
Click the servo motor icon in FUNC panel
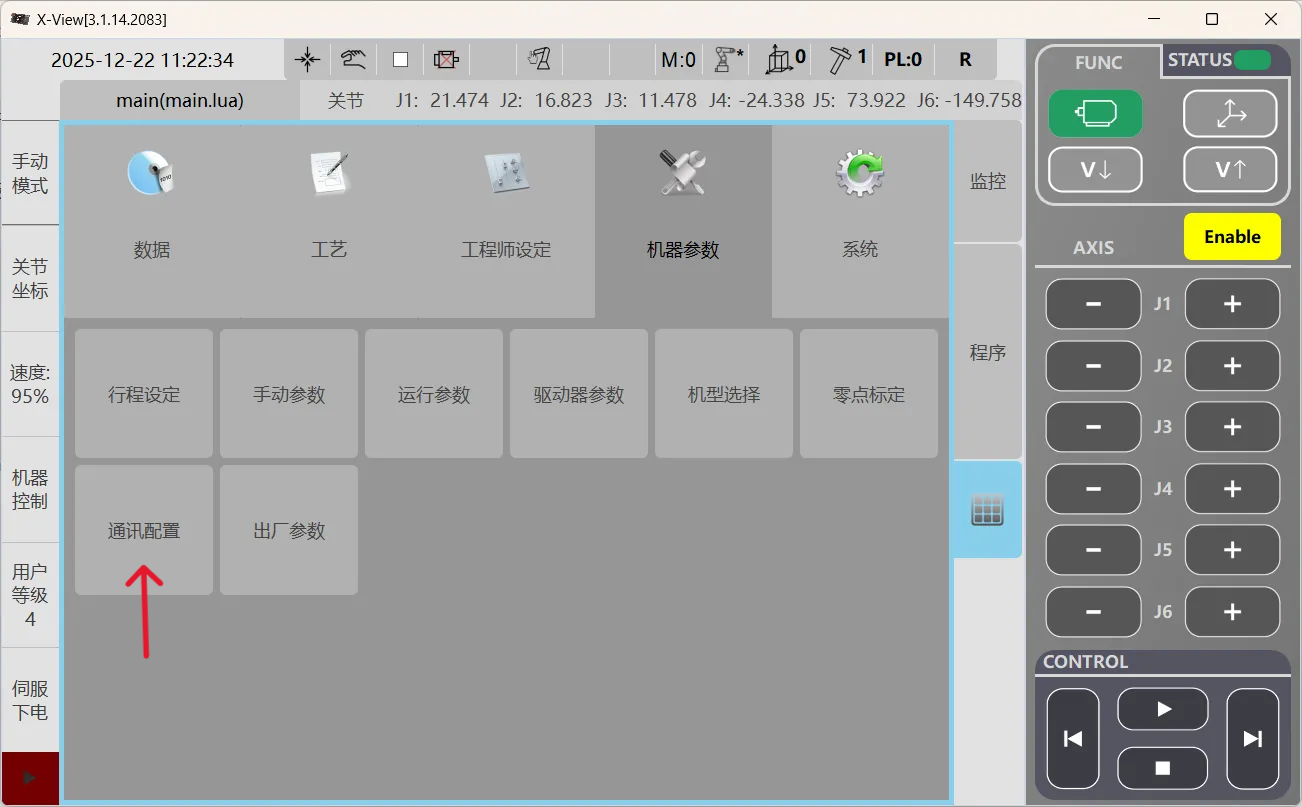[x=1095, y=114]
